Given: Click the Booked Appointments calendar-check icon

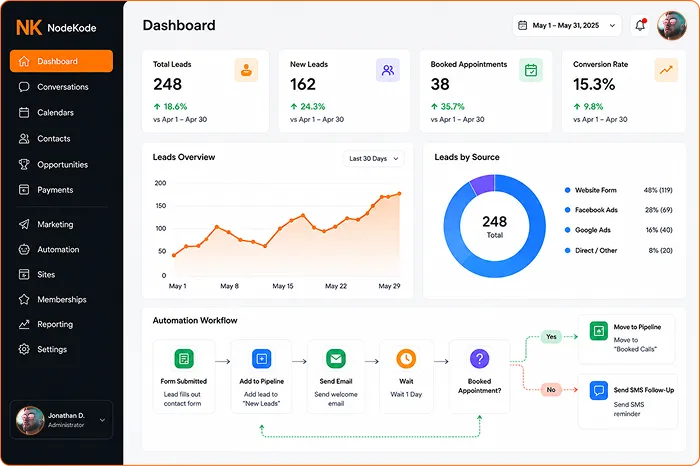Looking at the screenshot, I should pyautogui.click(x=531, y=70).
